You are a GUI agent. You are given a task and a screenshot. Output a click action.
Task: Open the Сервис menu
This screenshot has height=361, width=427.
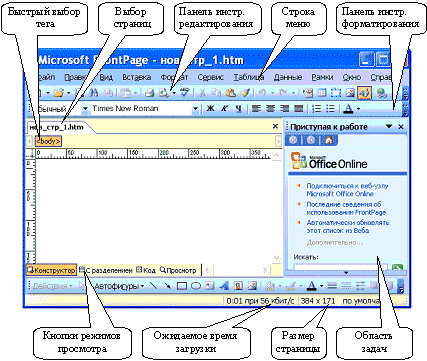(x=210, y=77)
